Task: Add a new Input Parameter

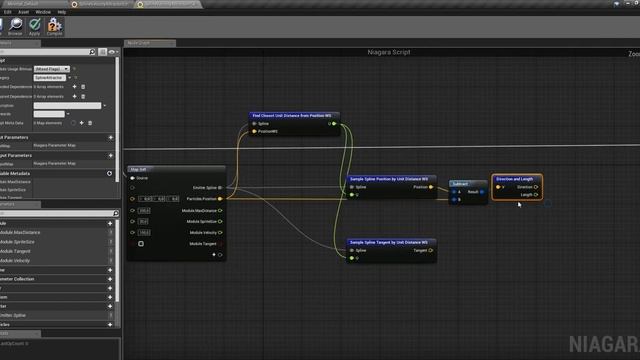Action: (110, 138)
